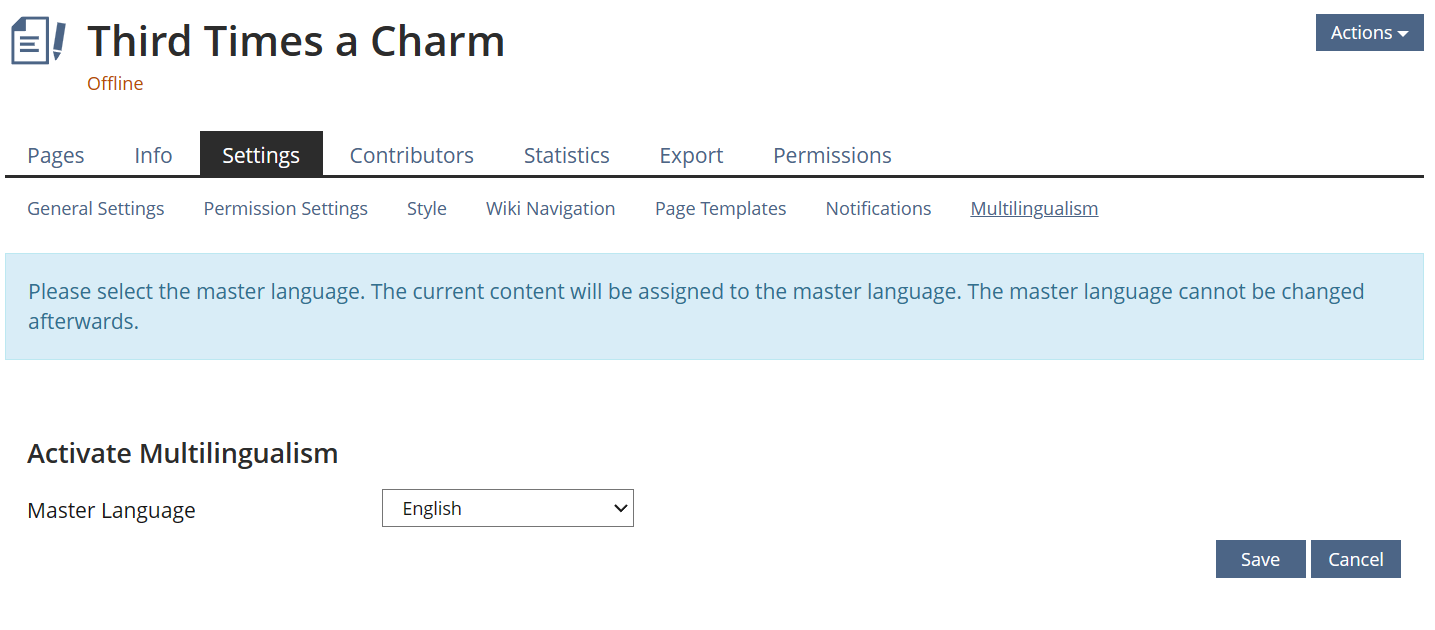
Task: Switch to the Pages tab
Action: [56, 155]
